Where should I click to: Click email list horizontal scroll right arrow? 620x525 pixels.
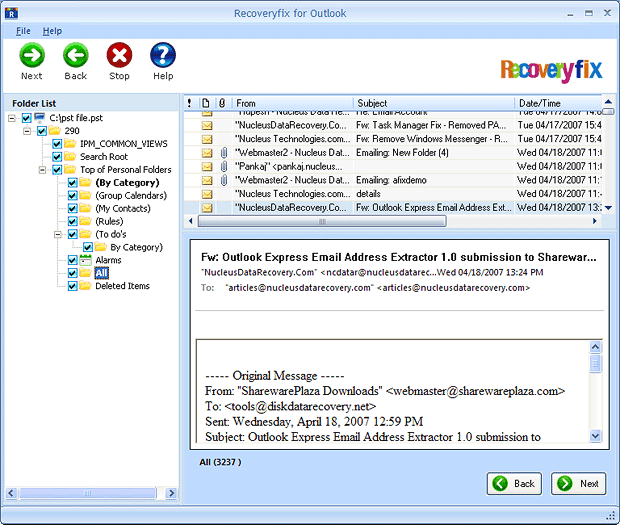pos(594,221)
